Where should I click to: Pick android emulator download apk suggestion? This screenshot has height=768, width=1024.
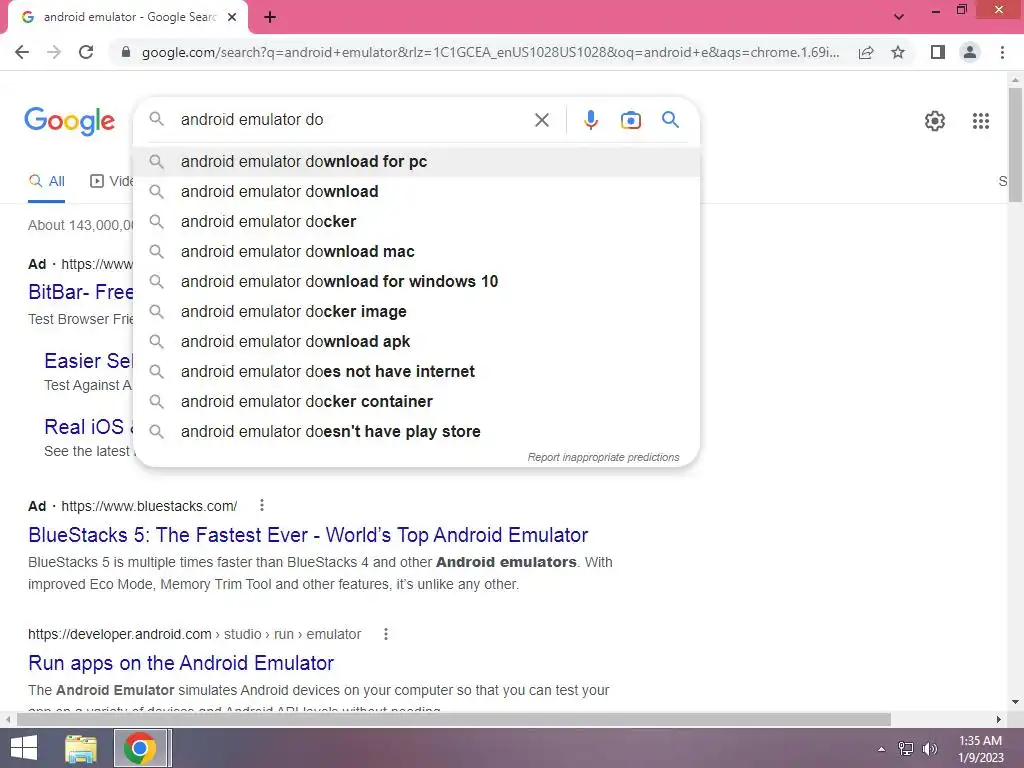point(417,342)
